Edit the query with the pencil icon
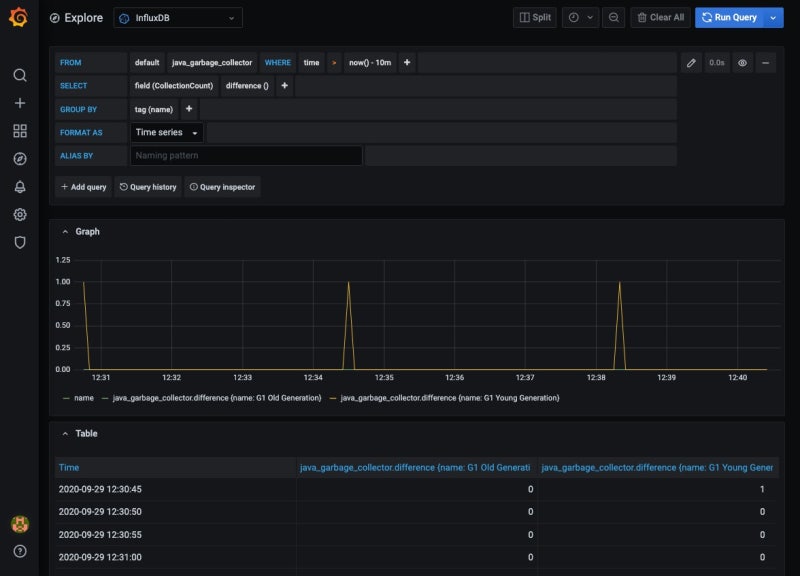 point(691,62)
